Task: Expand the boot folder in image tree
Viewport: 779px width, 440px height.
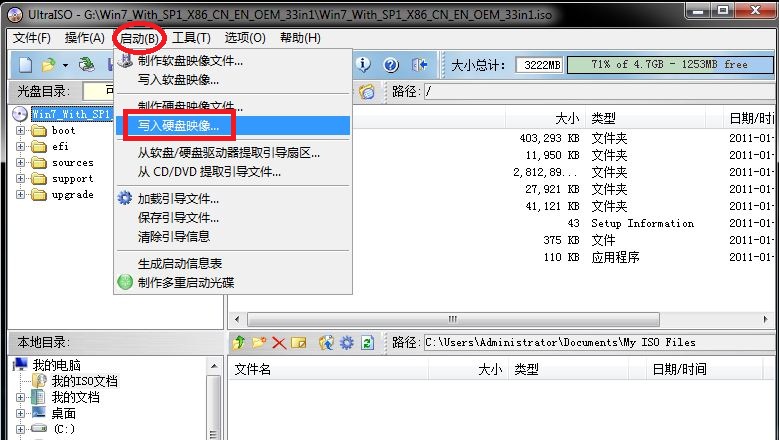Action: (22, 130)
